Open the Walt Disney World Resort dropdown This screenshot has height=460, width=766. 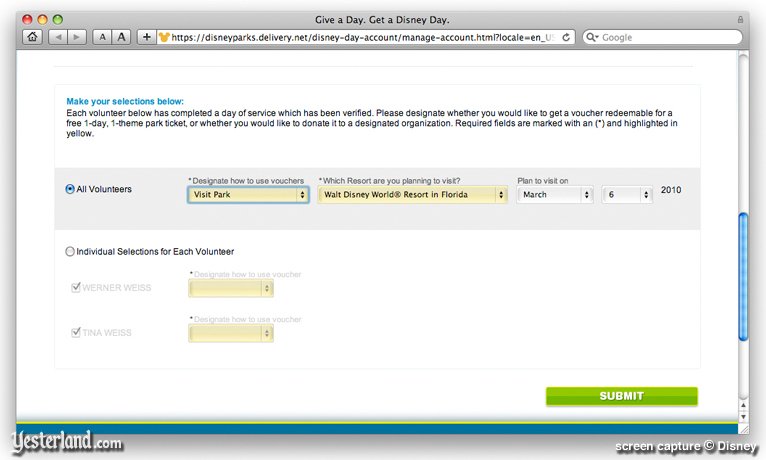tap(412, 194)
